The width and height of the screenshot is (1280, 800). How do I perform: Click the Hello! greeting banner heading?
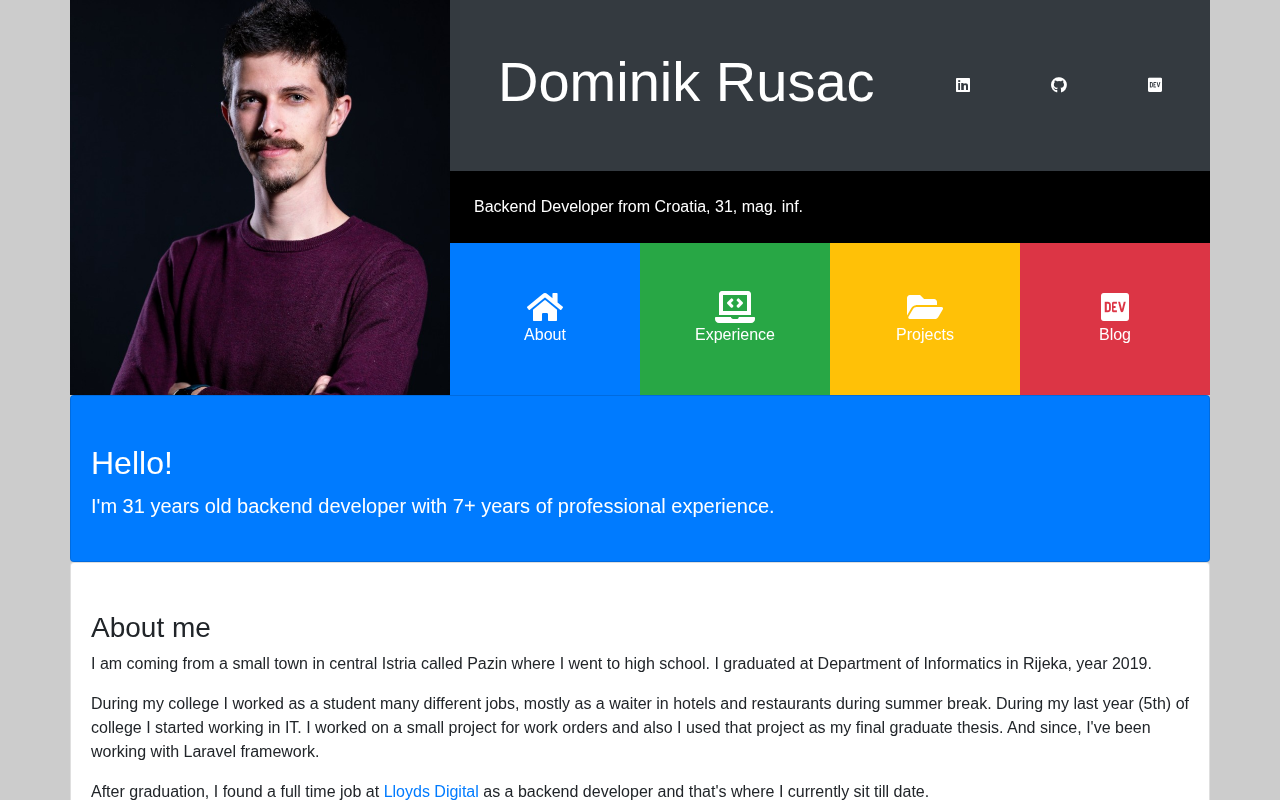(x=132, y=463)
